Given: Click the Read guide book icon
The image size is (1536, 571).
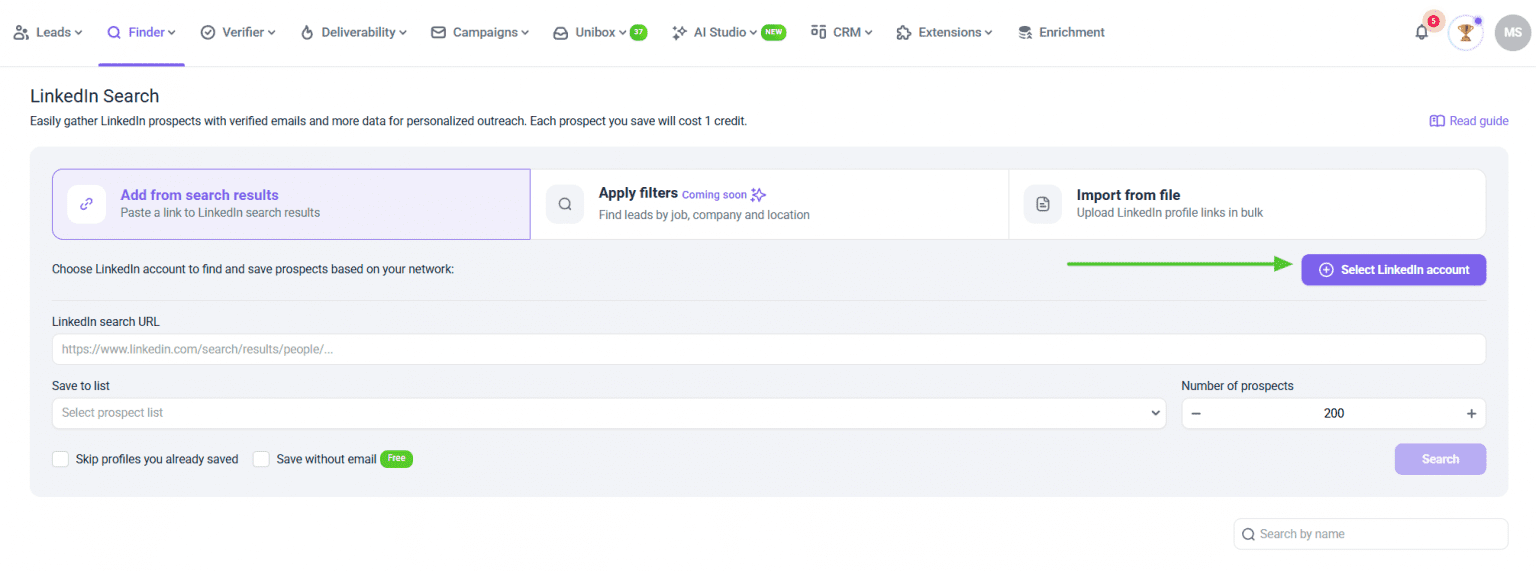Looking at the screenshot, I should (1437, 121).
